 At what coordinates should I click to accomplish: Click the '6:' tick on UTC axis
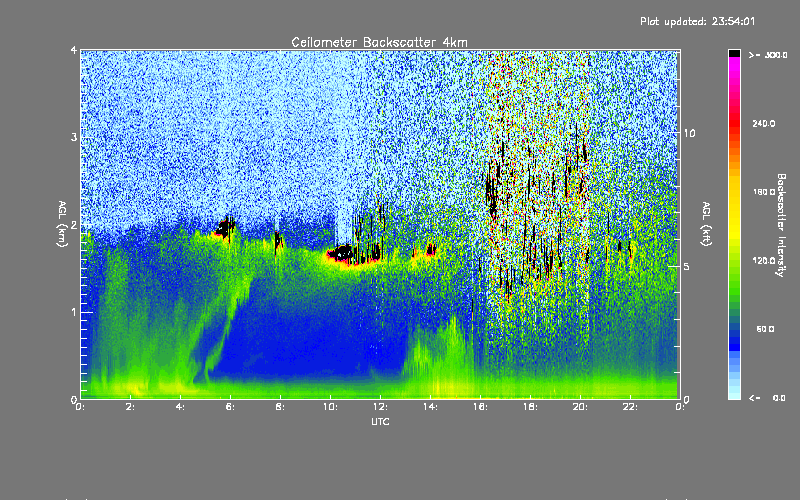pos(230,407)
